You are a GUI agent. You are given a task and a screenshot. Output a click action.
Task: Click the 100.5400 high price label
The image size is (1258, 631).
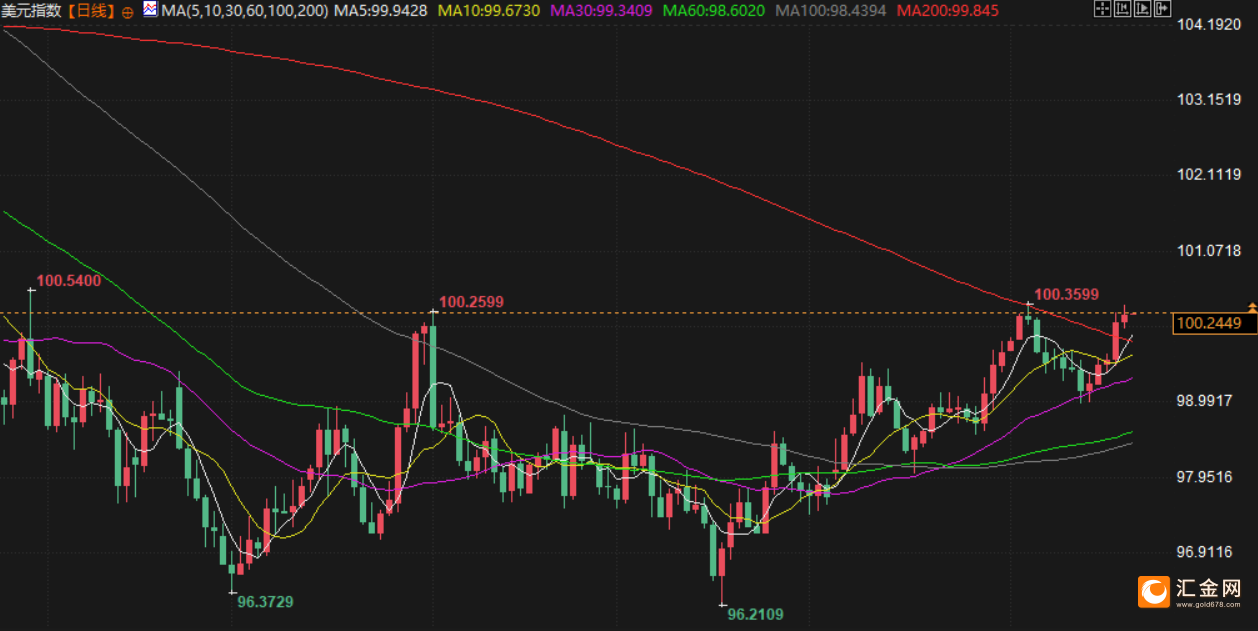click(x=69, y=281)
